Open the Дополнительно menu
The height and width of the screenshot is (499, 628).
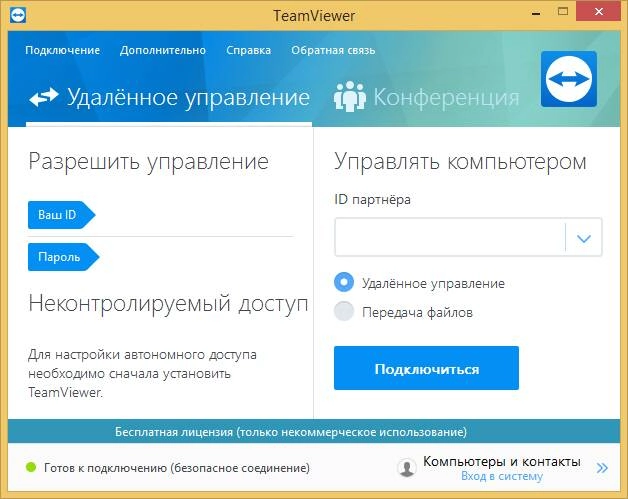tap(163, 50)
